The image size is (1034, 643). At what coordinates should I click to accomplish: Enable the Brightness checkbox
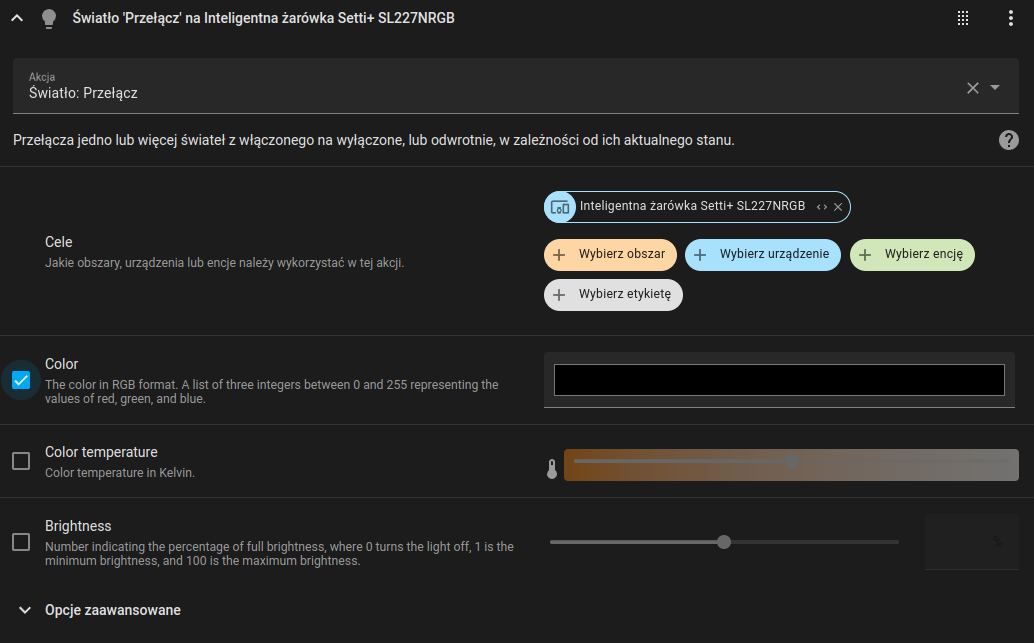pyautogui.click(x=21, y=542)
